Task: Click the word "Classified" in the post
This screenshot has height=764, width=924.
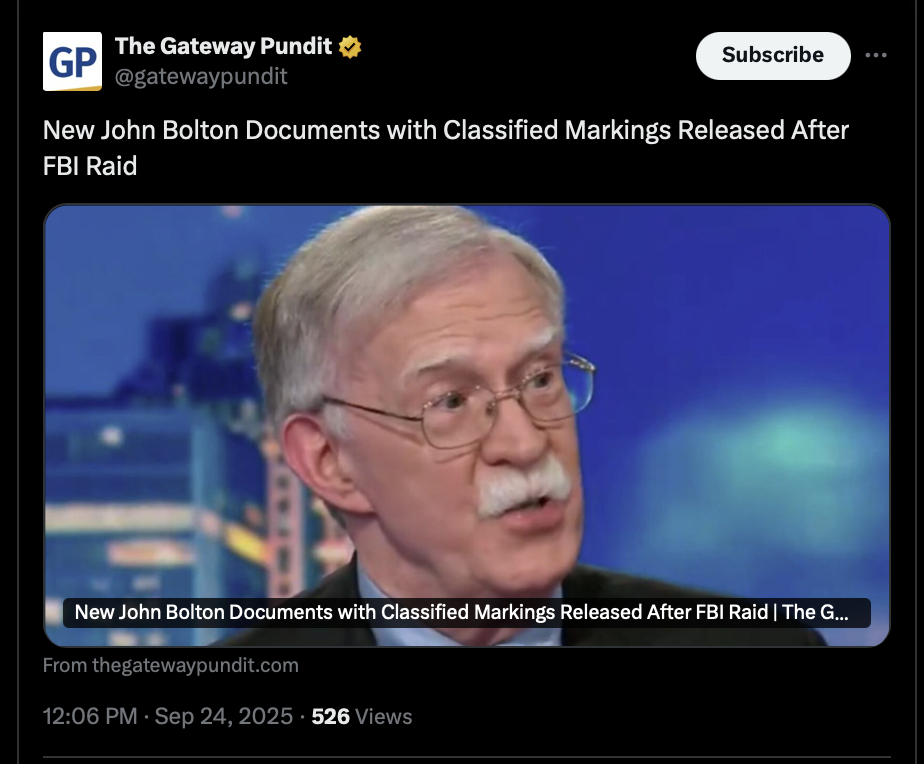Action: [500, 130]
